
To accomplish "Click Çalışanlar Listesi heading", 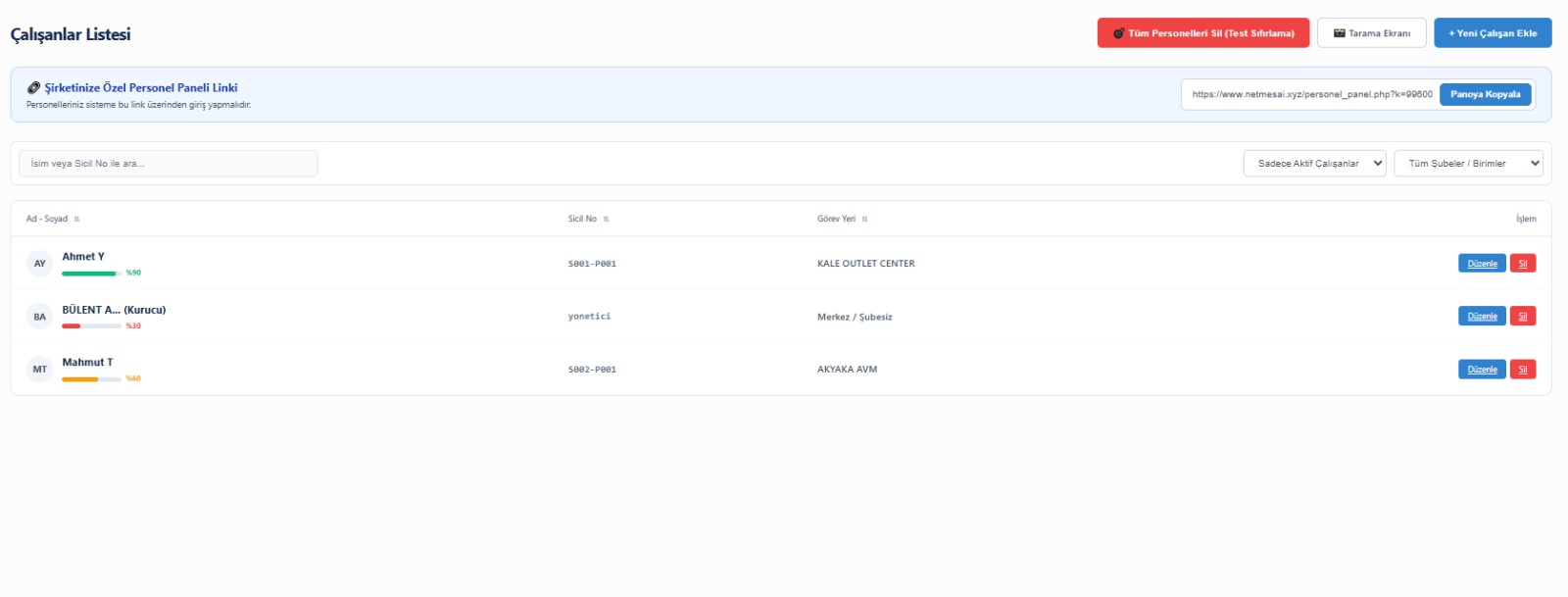I will point(71,34).
